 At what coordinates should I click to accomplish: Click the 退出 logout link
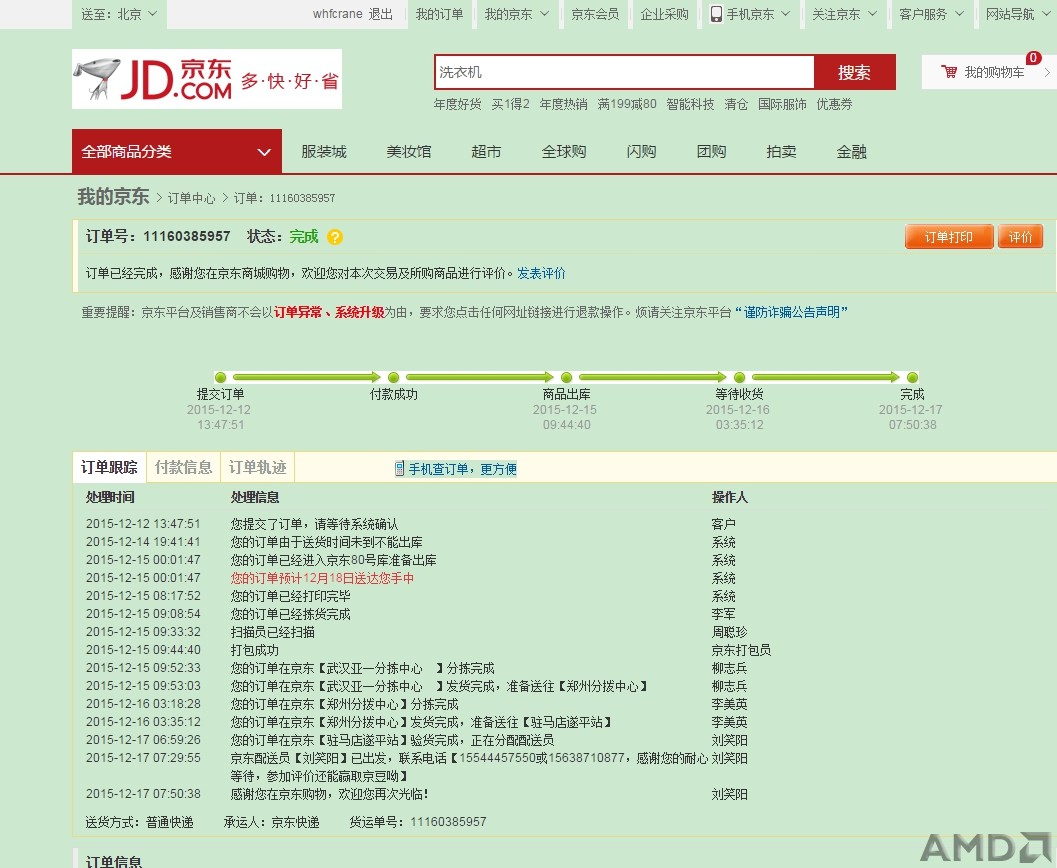[x=380, y=14]
